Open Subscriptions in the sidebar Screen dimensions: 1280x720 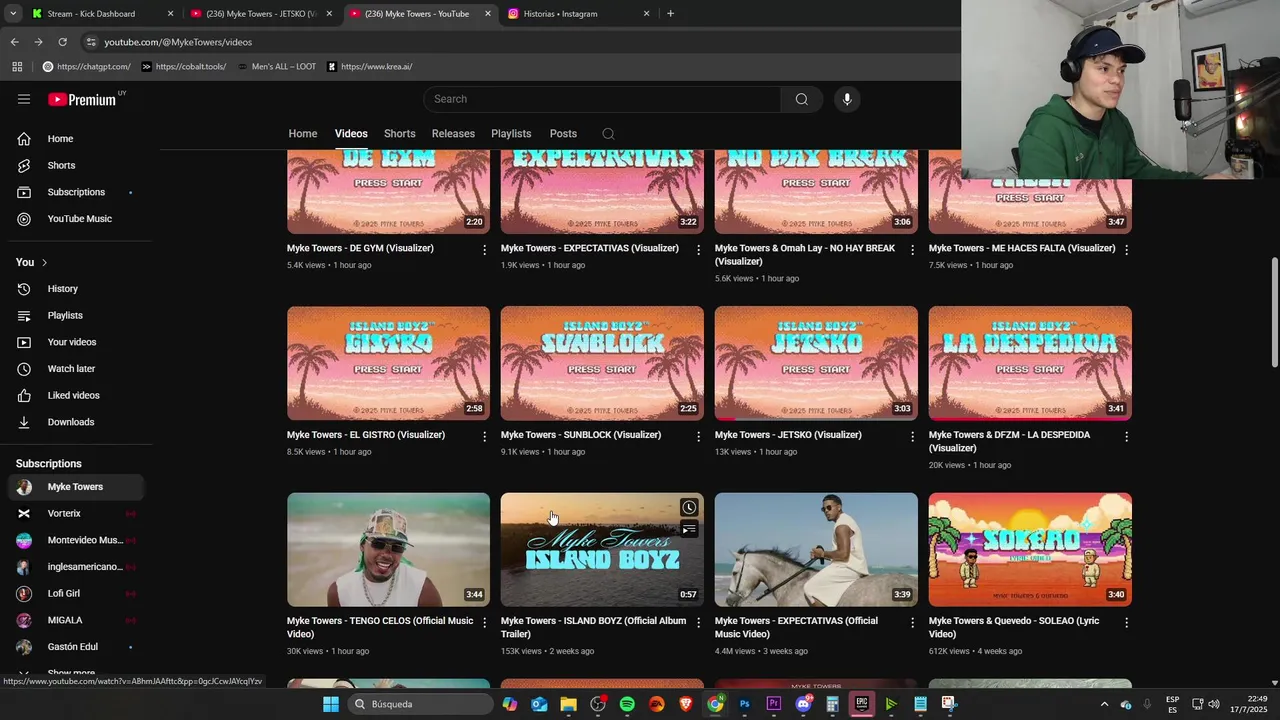[76, 192]
